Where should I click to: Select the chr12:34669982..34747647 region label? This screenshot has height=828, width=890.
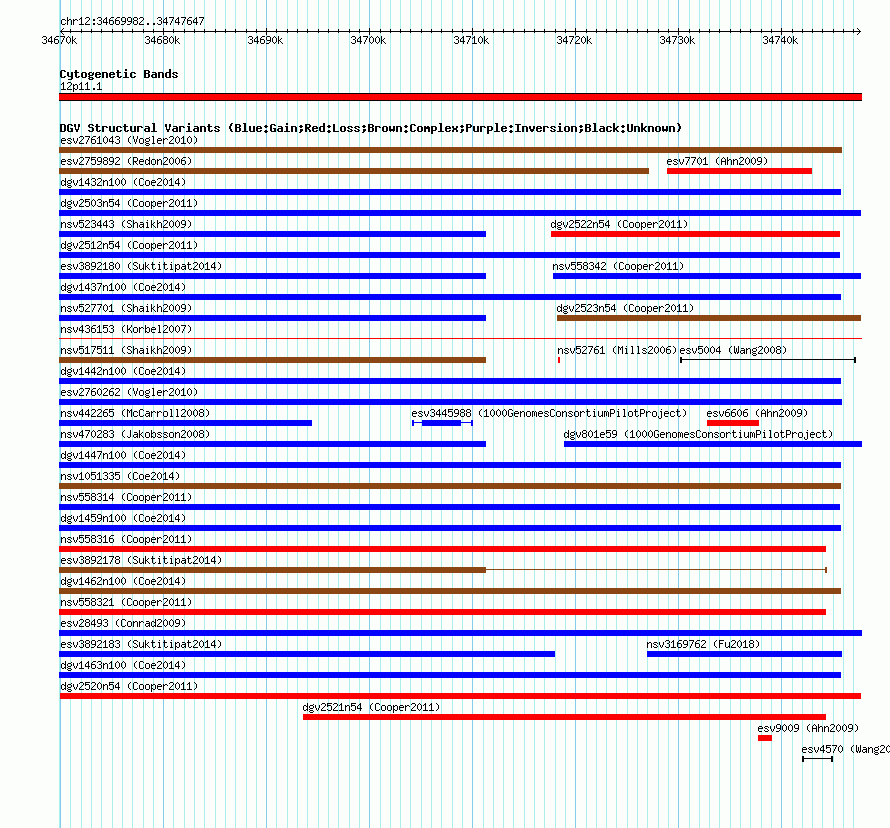click(x=132, y=21)
